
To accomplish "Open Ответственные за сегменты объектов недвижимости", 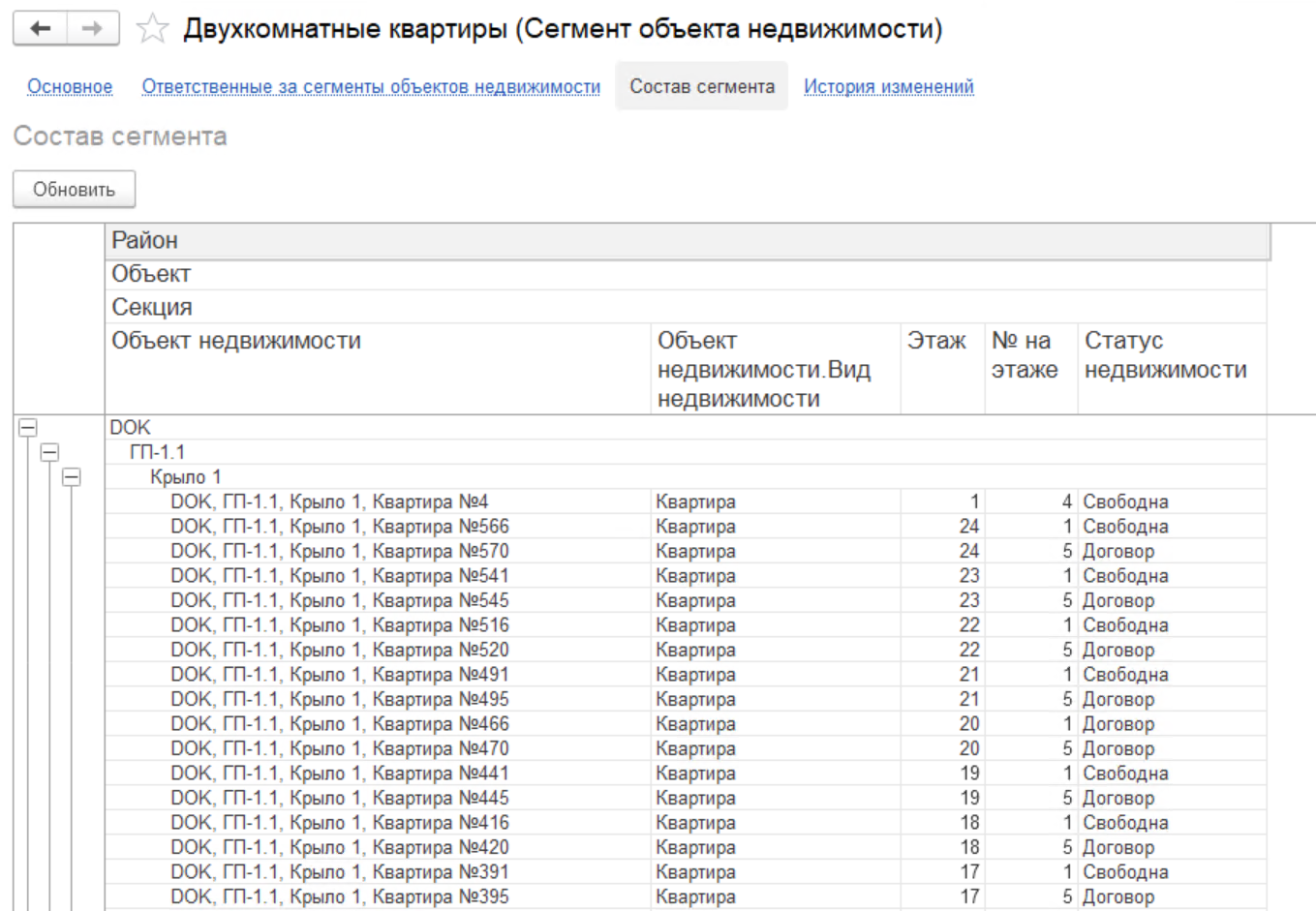I will (x=371, y=87).
